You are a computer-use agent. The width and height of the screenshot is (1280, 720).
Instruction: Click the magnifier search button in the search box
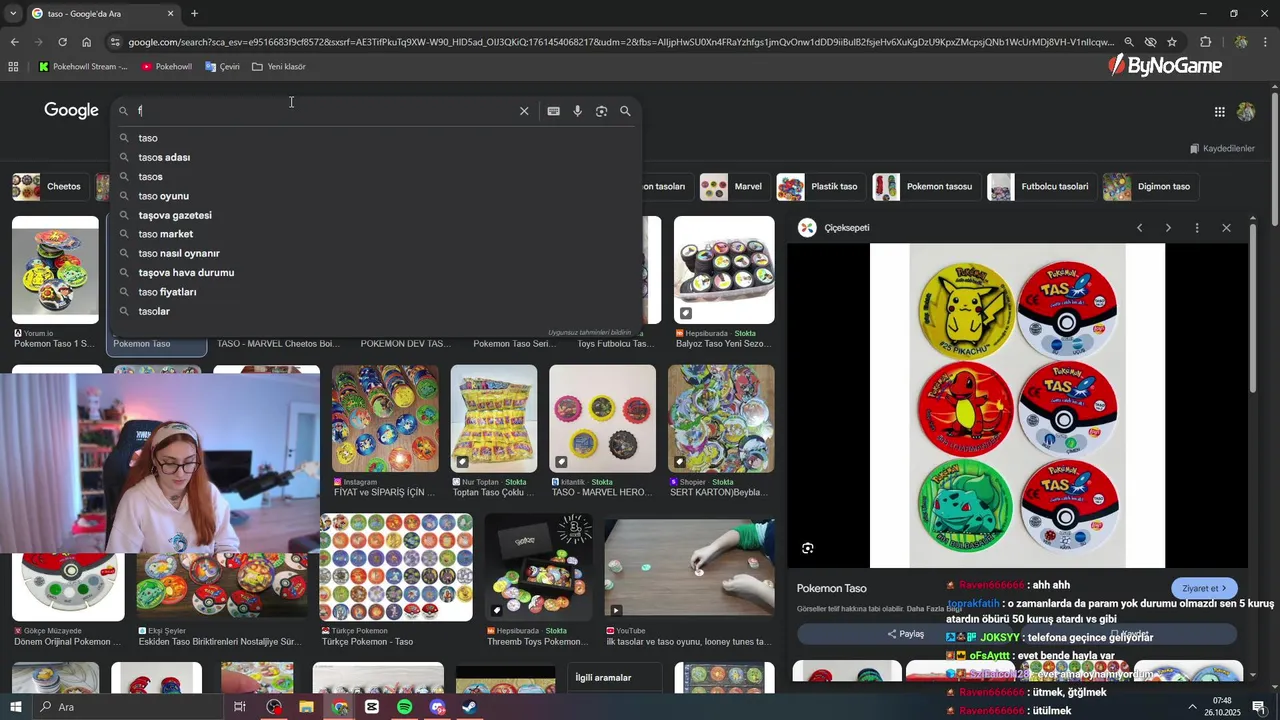[625, 111]
